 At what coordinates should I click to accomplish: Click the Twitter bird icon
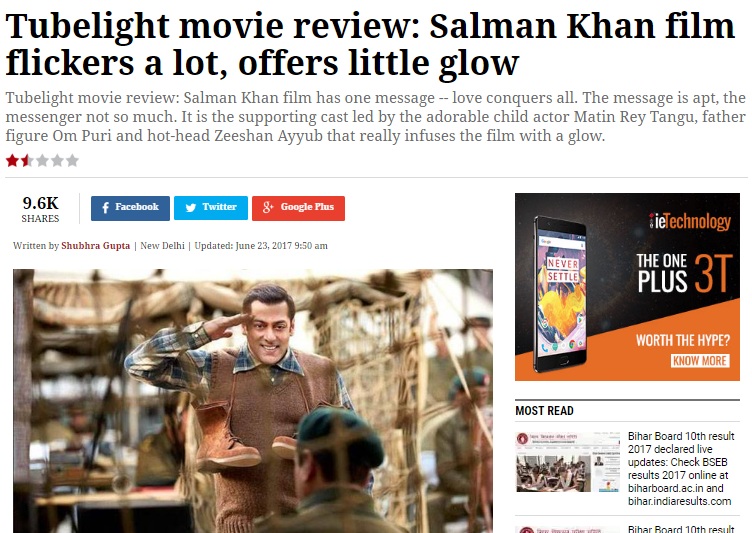coord(191,208)
